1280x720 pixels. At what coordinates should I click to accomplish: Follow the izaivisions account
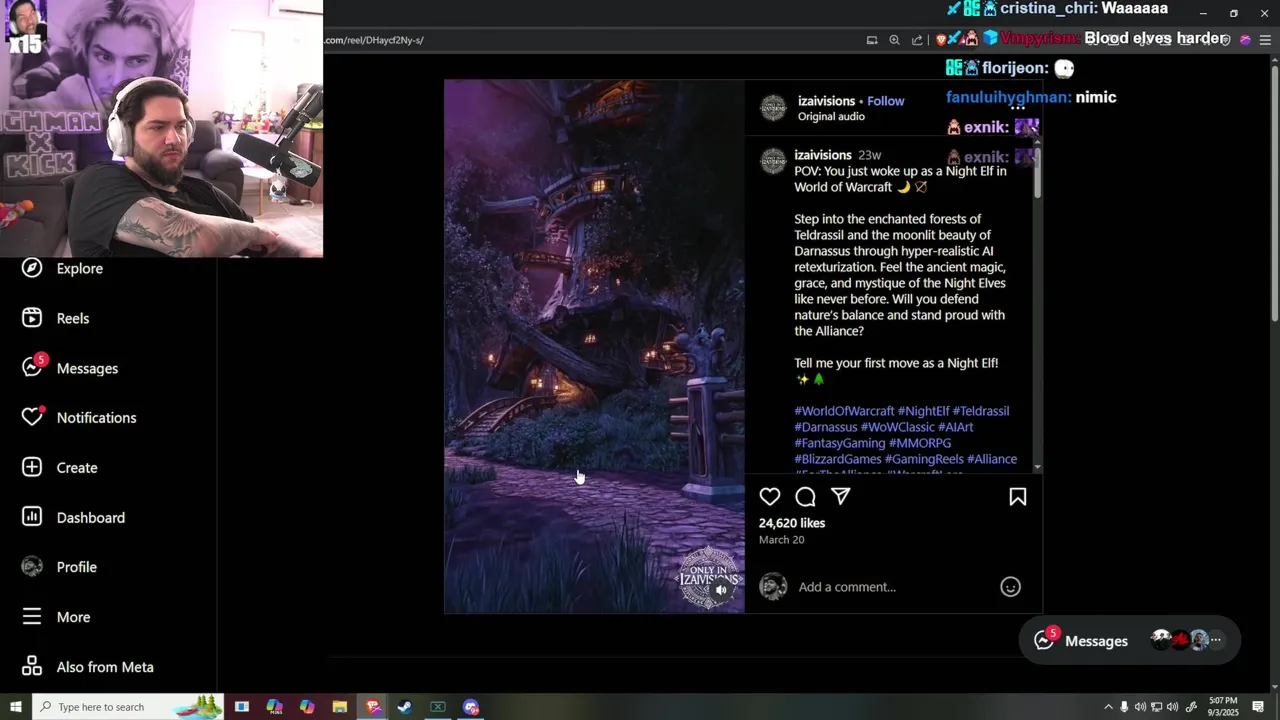[x=886, y=101]
